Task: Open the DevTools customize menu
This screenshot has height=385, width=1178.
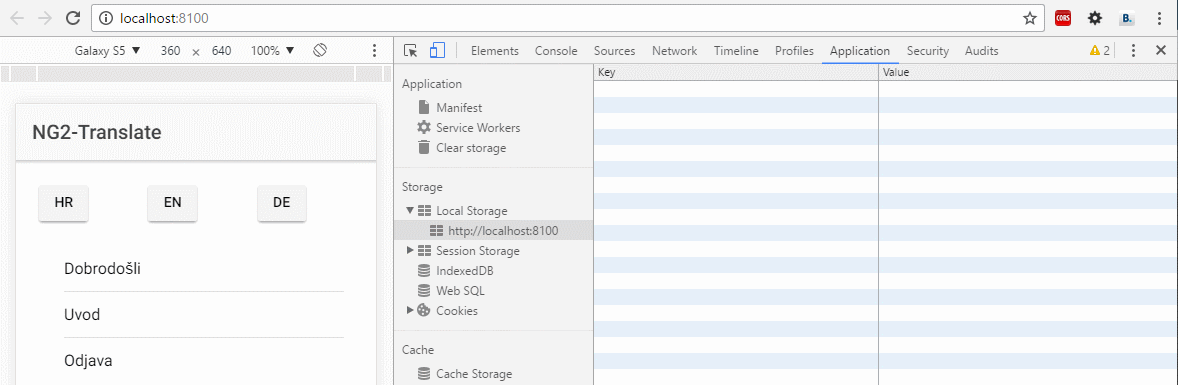Action: tap(1134, 50)
